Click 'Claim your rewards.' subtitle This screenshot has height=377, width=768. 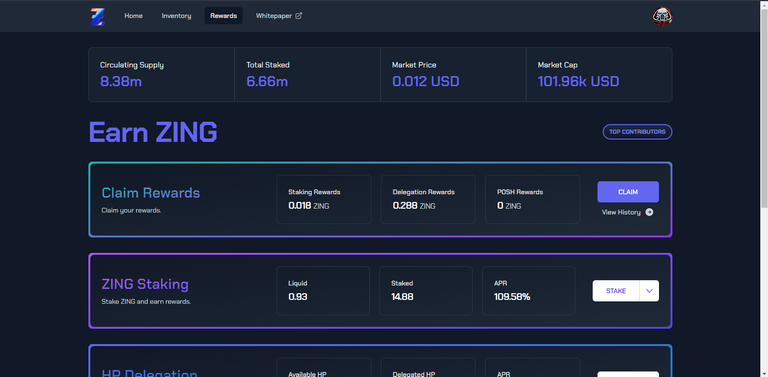point(131,211)
